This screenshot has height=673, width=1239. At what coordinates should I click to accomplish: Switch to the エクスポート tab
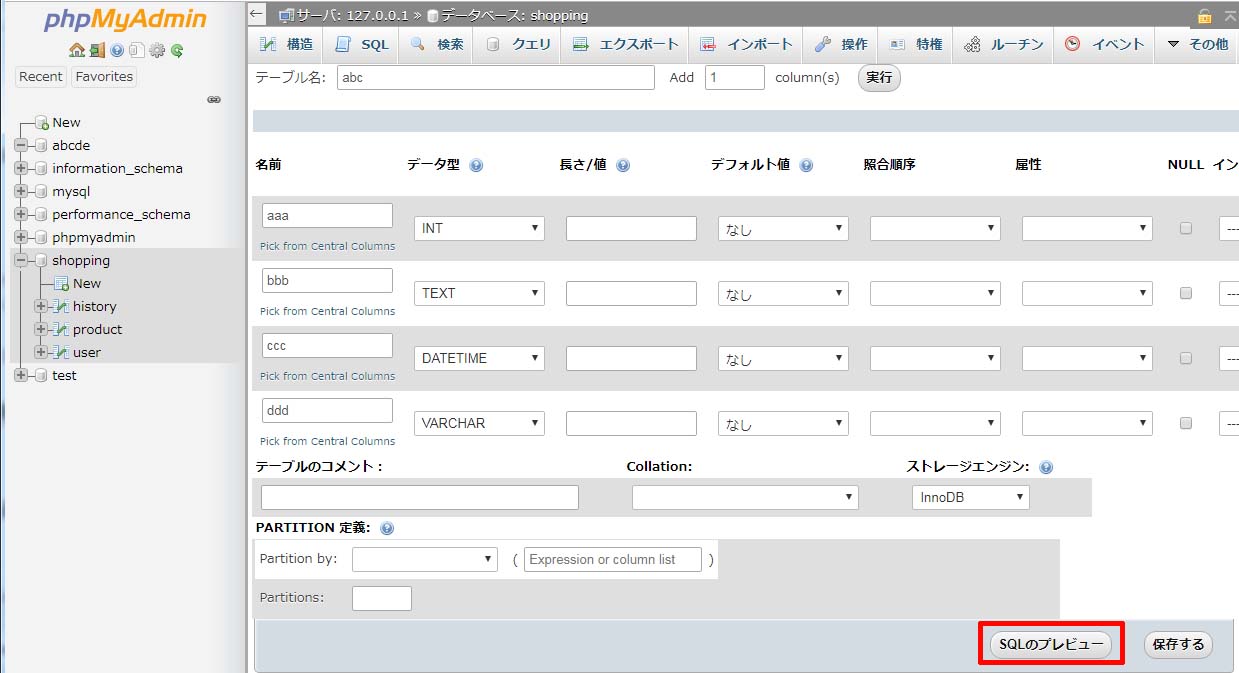point(627,44)
